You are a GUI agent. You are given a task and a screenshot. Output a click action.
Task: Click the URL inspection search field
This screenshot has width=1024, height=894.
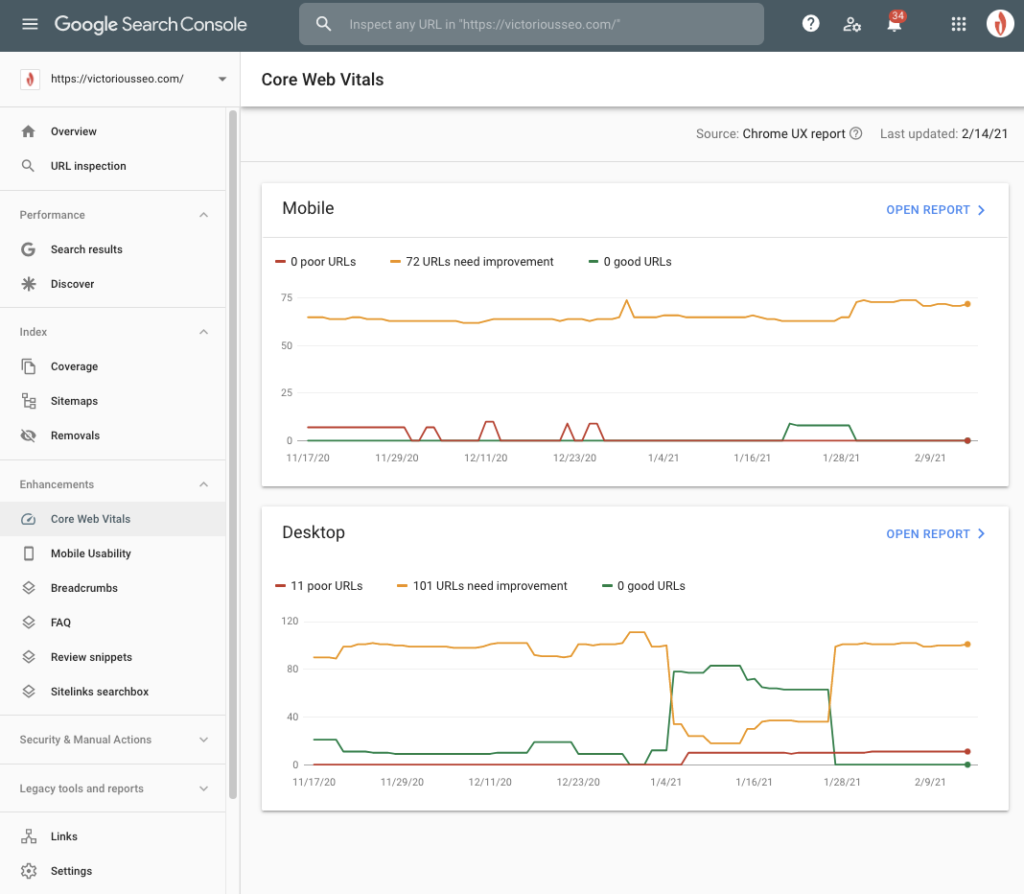pos(540,24)
